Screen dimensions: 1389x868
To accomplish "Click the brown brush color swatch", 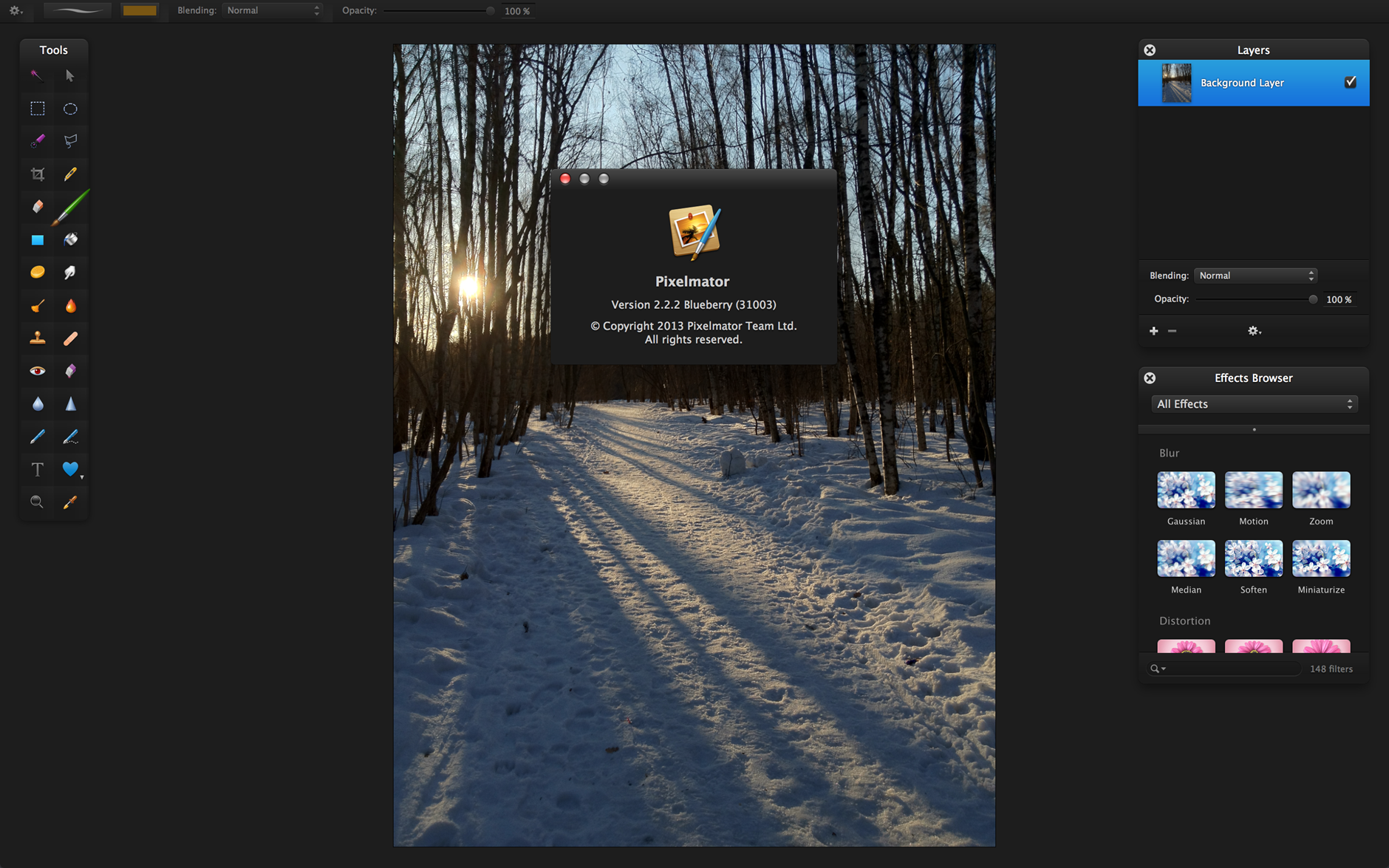I will [140, 10].
